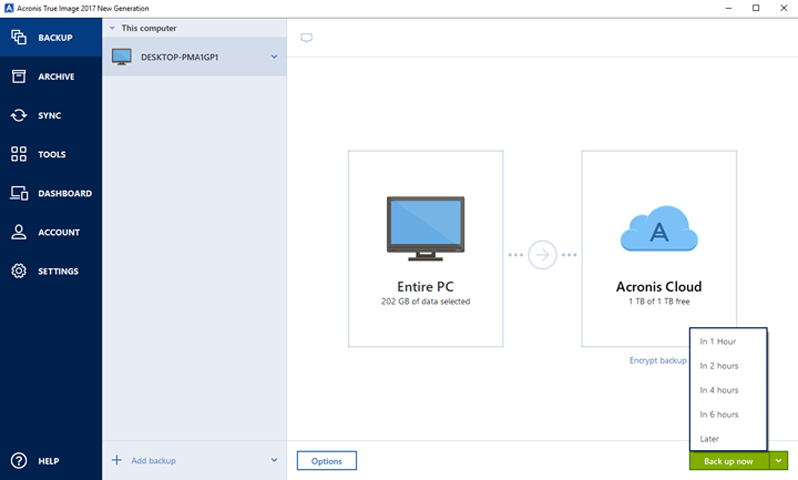Click the This computer heading text
The image size is (798, 480).
(x=149, y=29)
